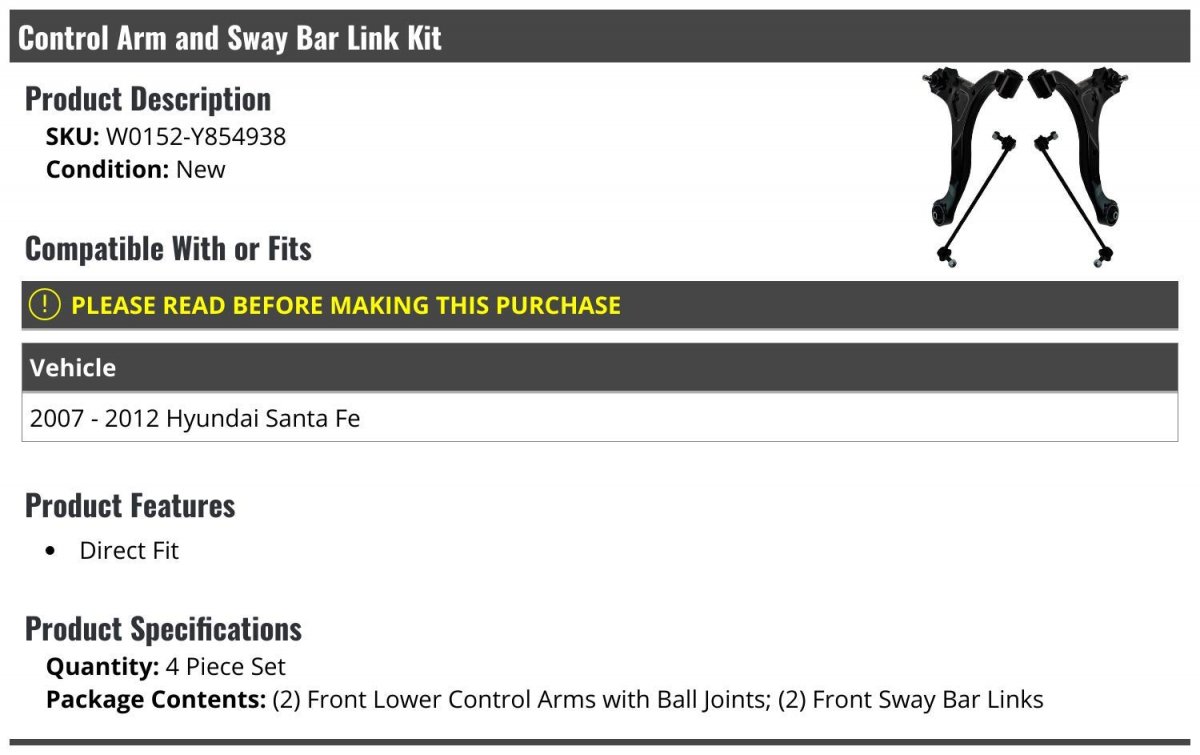Select the Compatible With or Fits heading
1200x755 pixels.
168,248
